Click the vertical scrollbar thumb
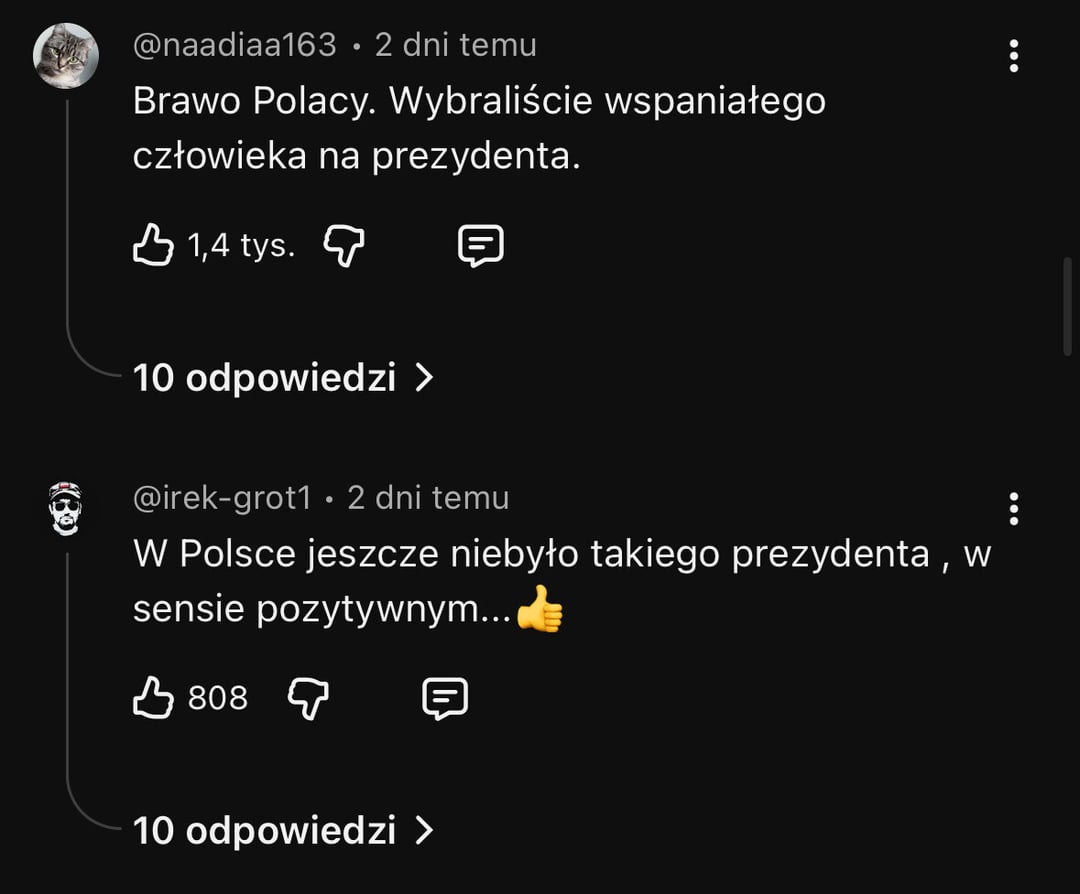1080x894 pixels. 1068,305
